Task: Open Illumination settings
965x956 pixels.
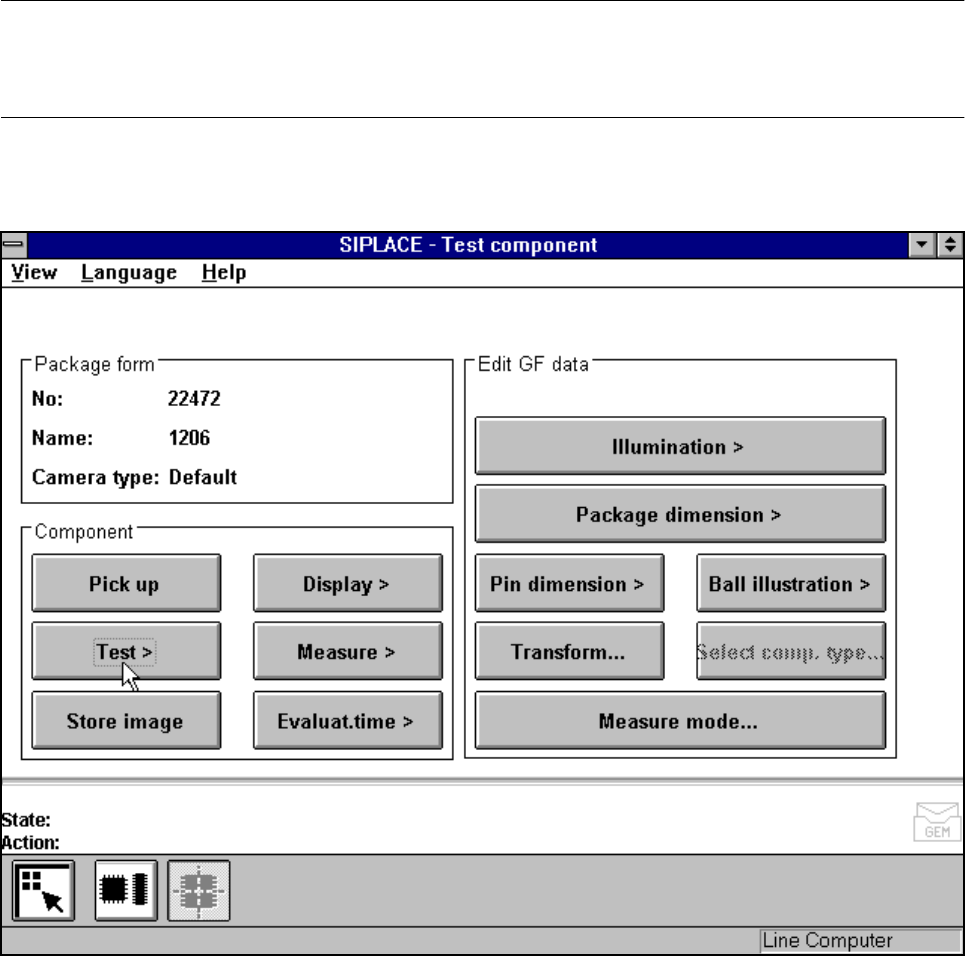Action: (x=680, y=446)
